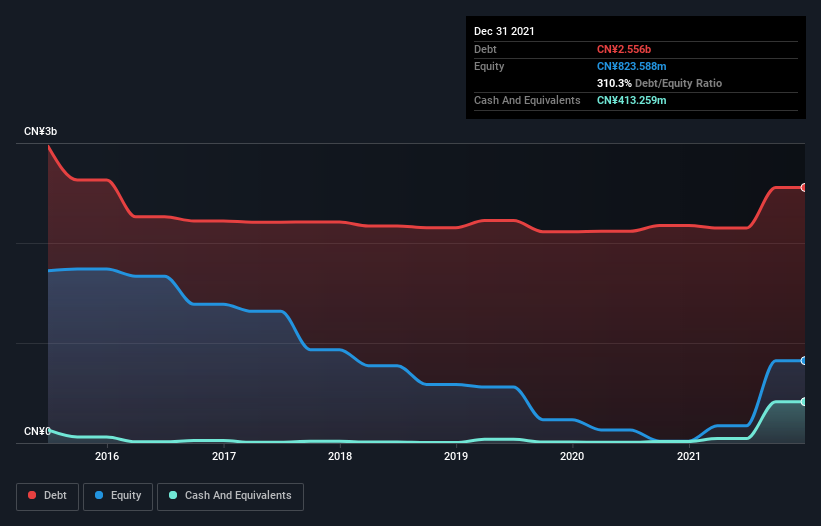The width and height of the screenshot is (821, 526).
Task: Click the Cash data point at Dec 2021
Action: 804,401
